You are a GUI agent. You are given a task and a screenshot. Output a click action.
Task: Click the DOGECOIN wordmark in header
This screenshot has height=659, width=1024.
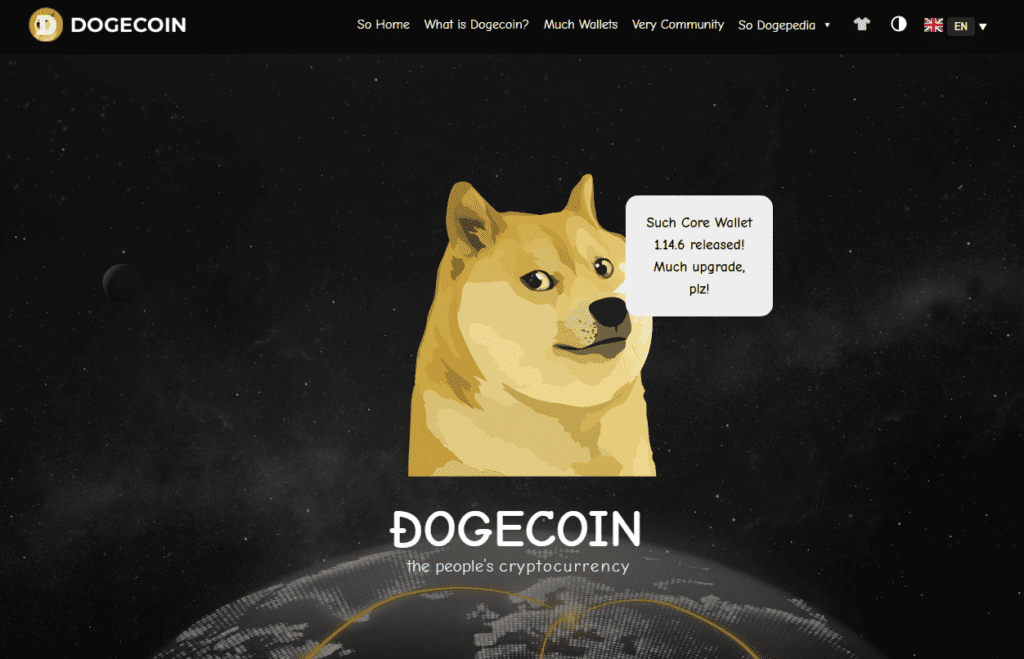click(128, 25)
